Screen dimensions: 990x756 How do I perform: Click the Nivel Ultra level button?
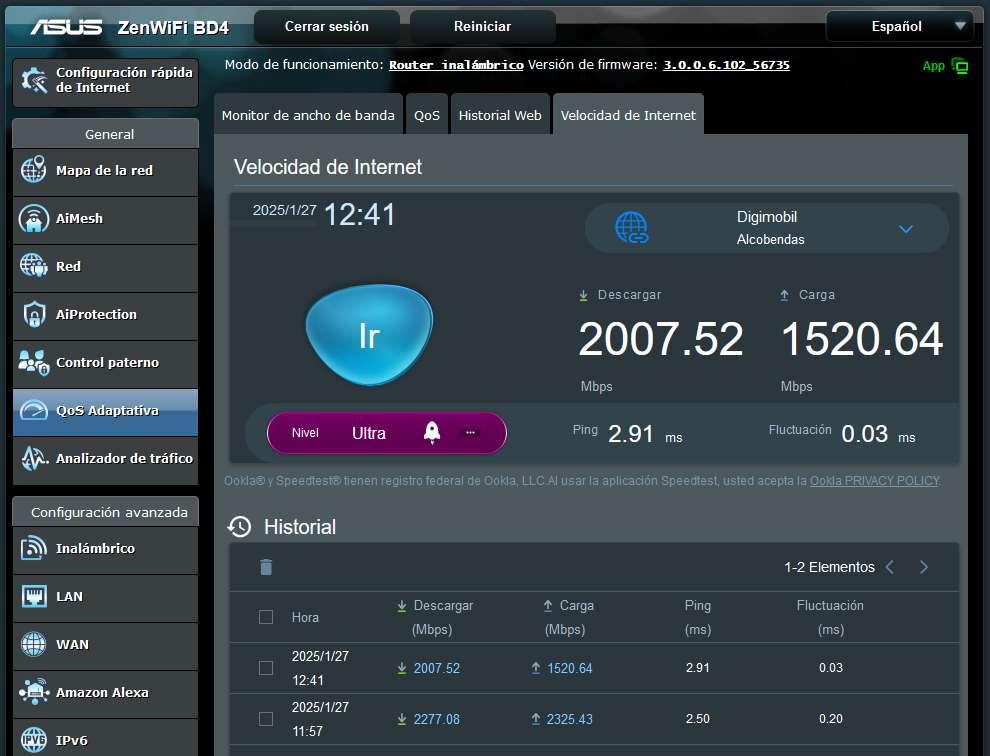pos(386,433)
